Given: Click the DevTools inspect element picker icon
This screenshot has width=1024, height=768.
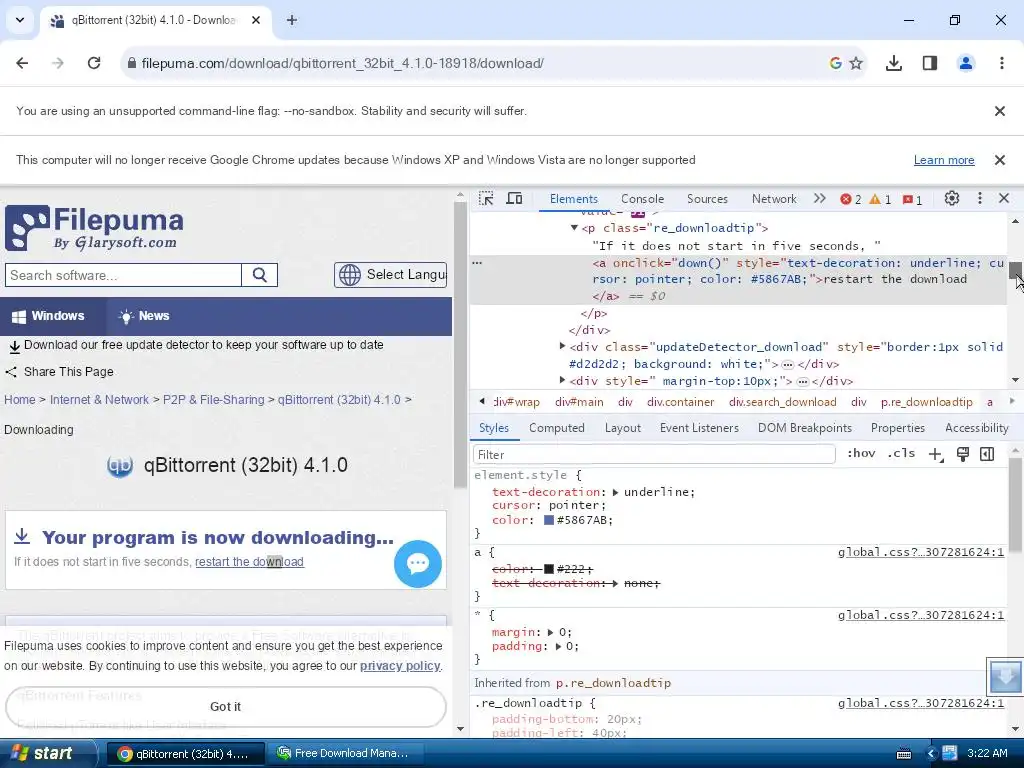Looking at the screenshot, I should tap(486, 199).
